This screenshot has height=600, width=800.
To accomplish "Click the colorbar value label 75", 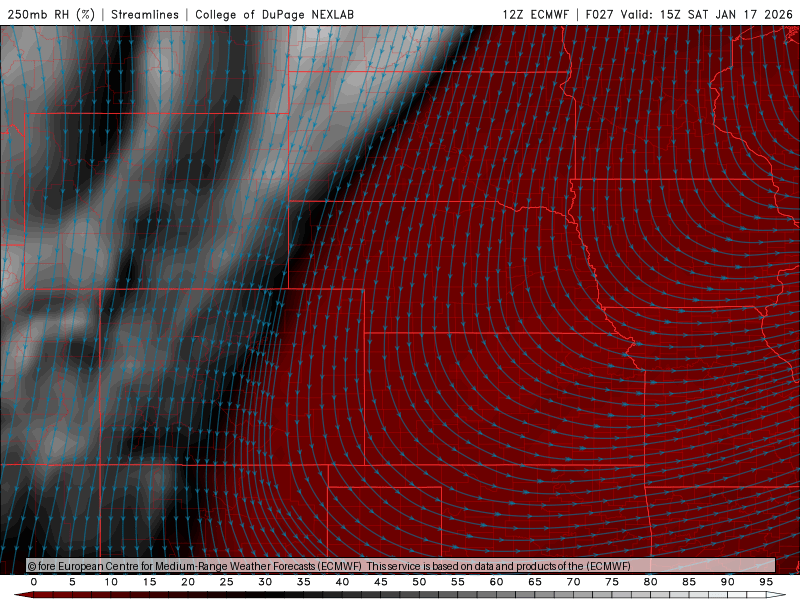I will pyautogui.click(x=612, y=582).
